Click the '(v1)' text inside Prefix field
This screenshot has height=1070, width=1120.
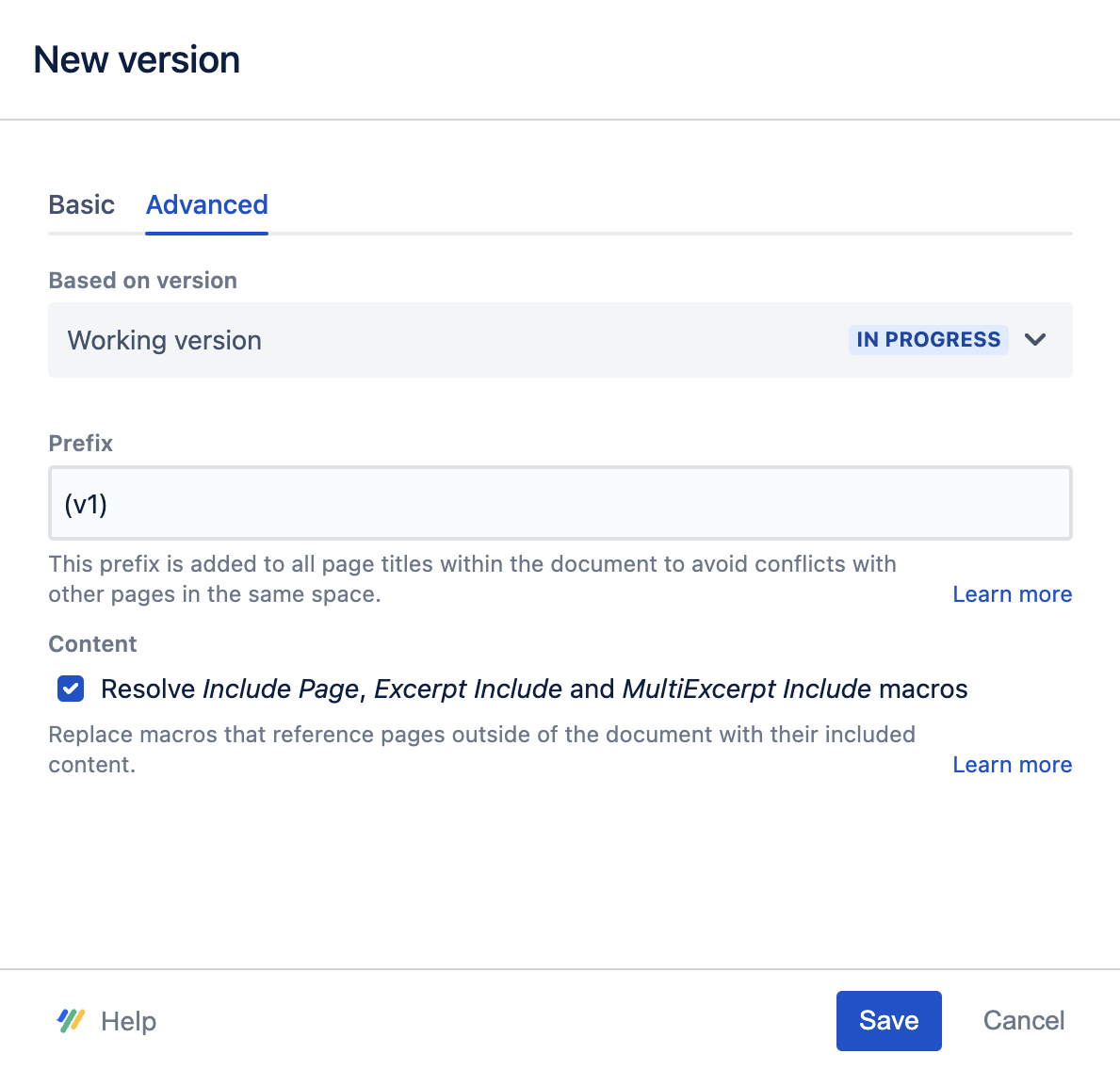pyautogui.click(x=86, y=505)
